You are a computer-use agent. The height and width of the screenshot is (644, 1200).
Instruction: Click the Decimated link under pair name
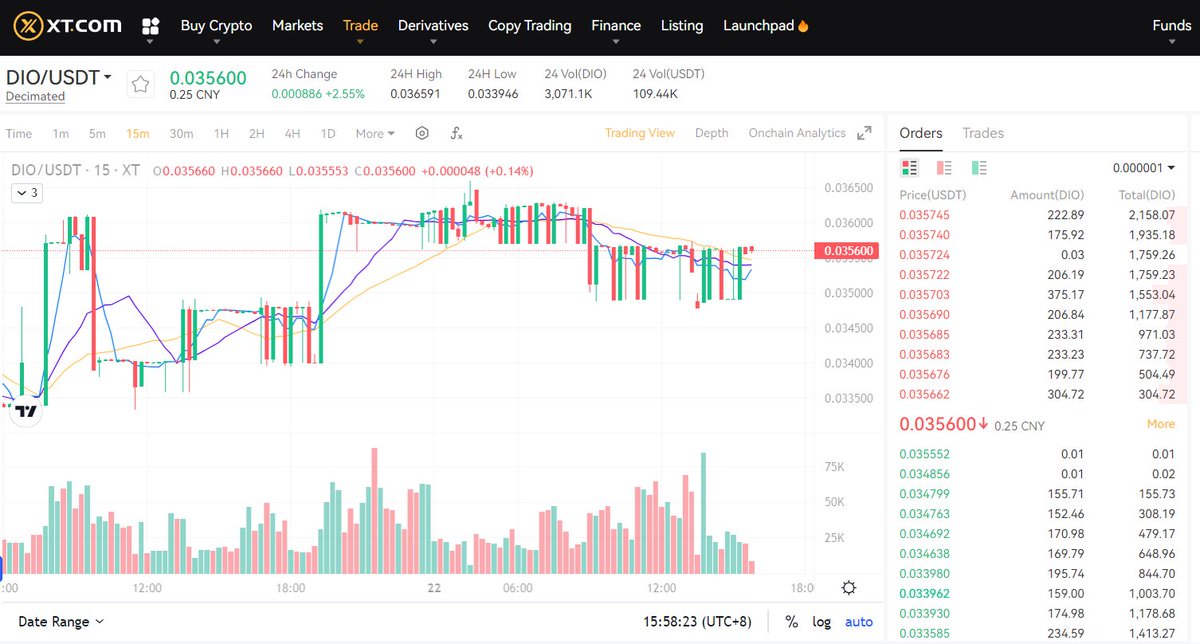(x=35, y=97)
